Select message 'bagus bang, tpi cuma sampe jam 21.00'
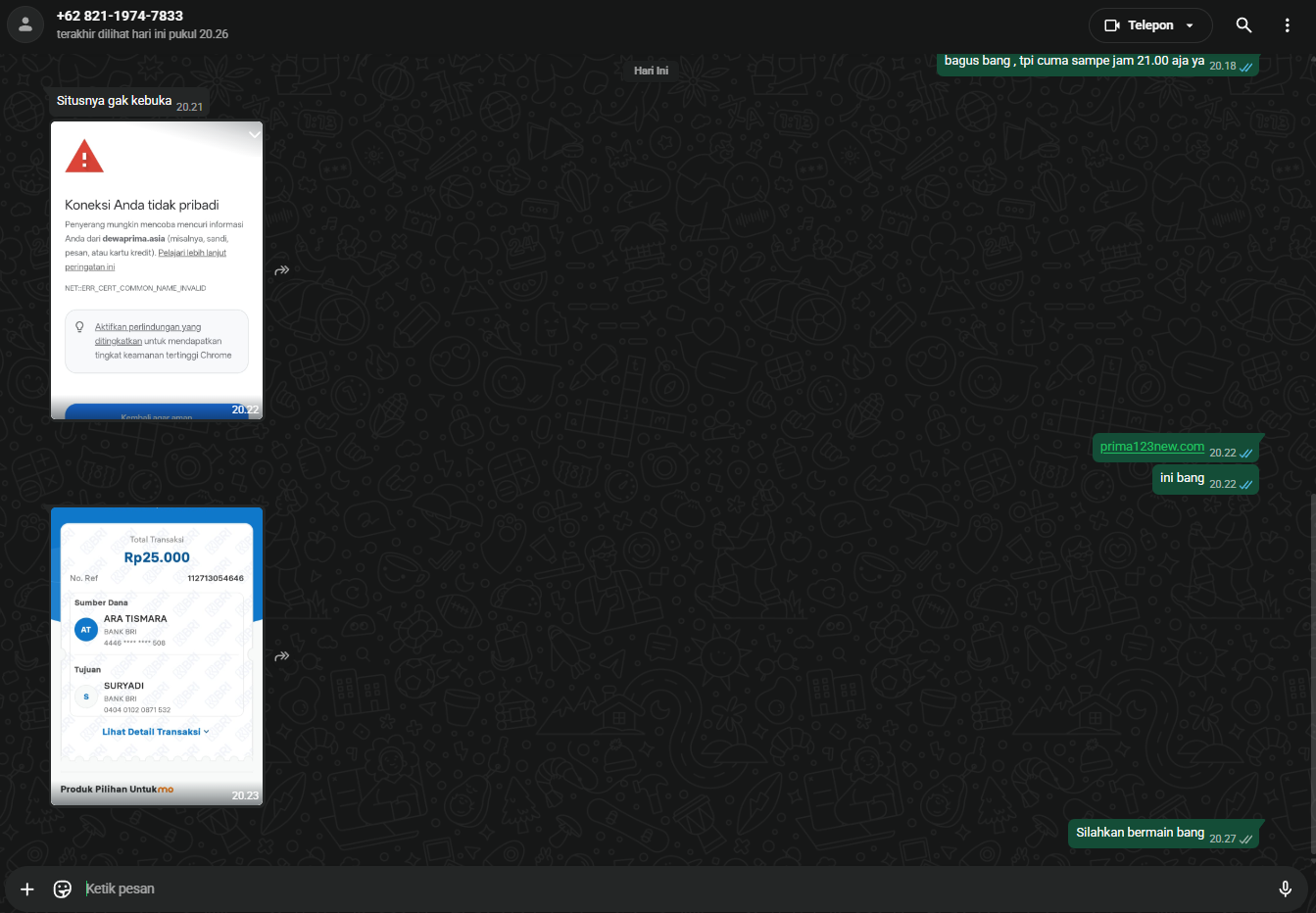 [1097, 62]
